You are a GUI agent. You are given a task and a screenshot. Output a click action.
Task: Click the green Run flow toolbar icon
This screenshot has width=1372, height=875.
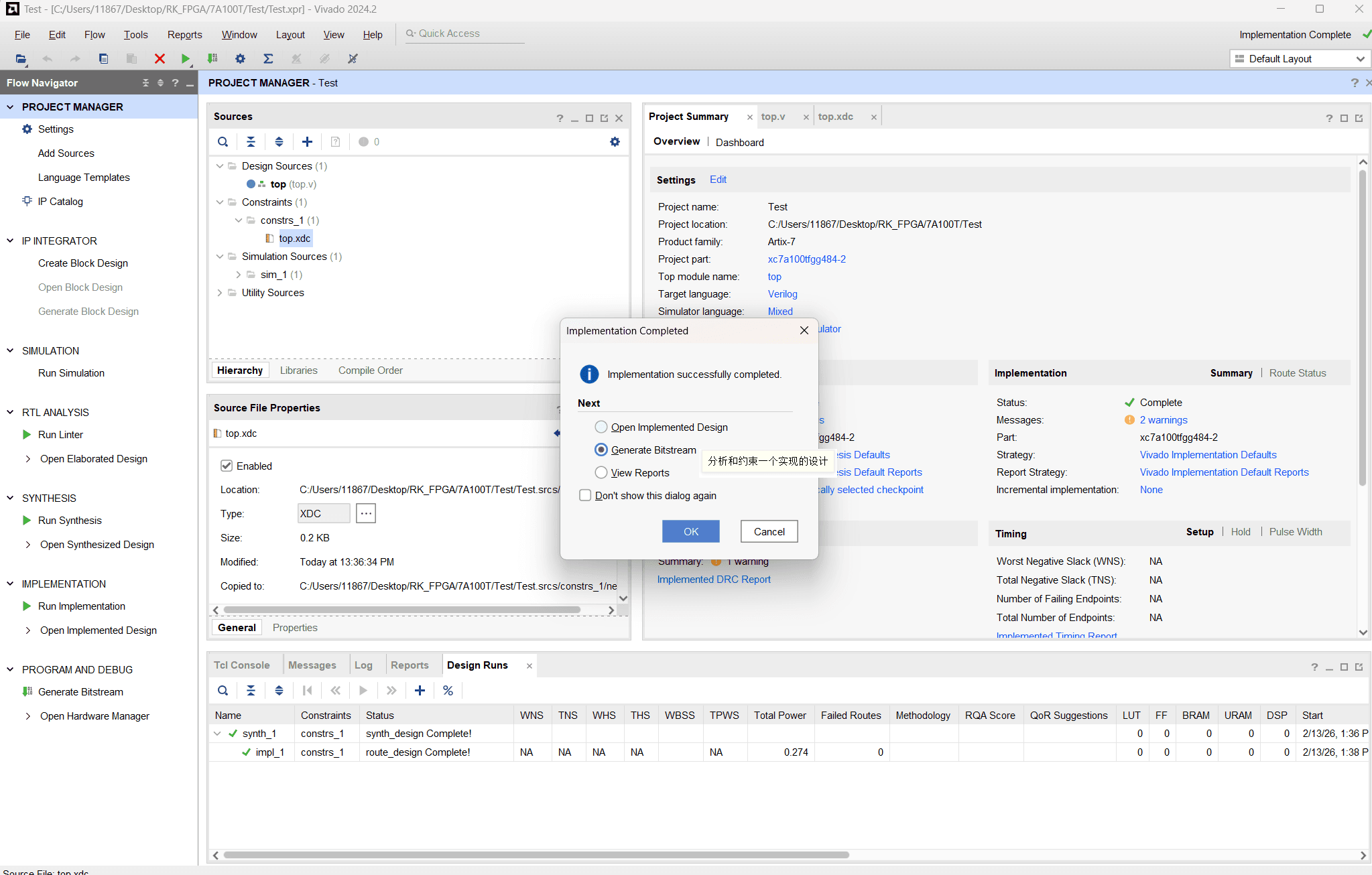[x=185, y=59]
